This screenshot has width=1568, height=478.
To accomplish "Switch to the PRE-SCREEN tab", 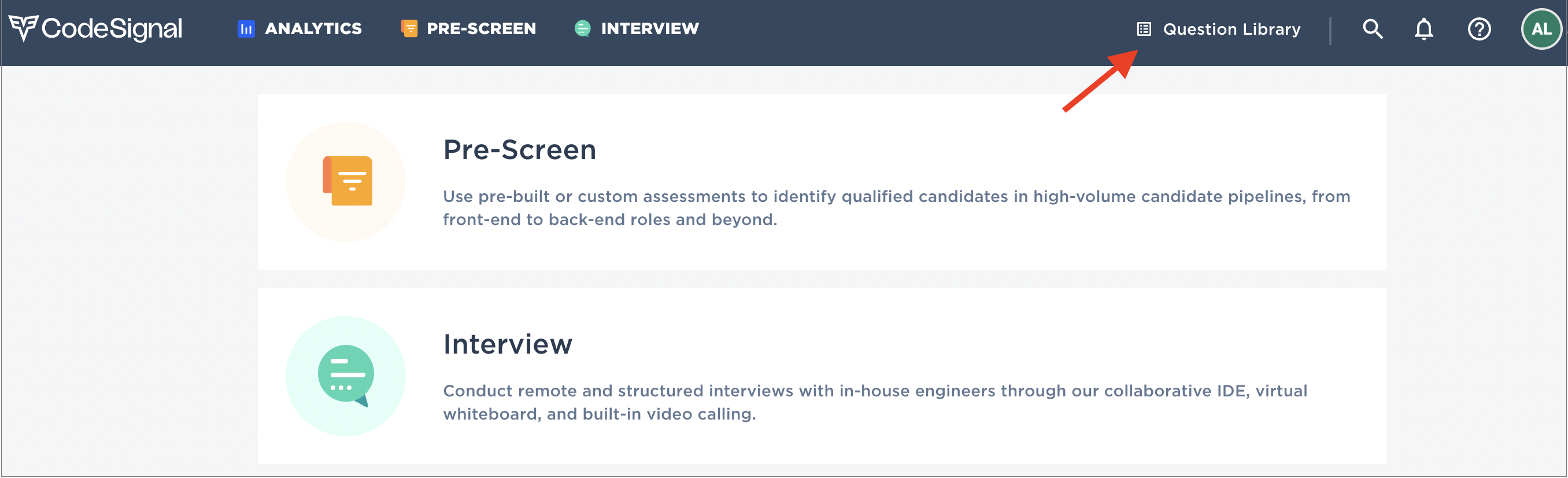I will 481,28.
